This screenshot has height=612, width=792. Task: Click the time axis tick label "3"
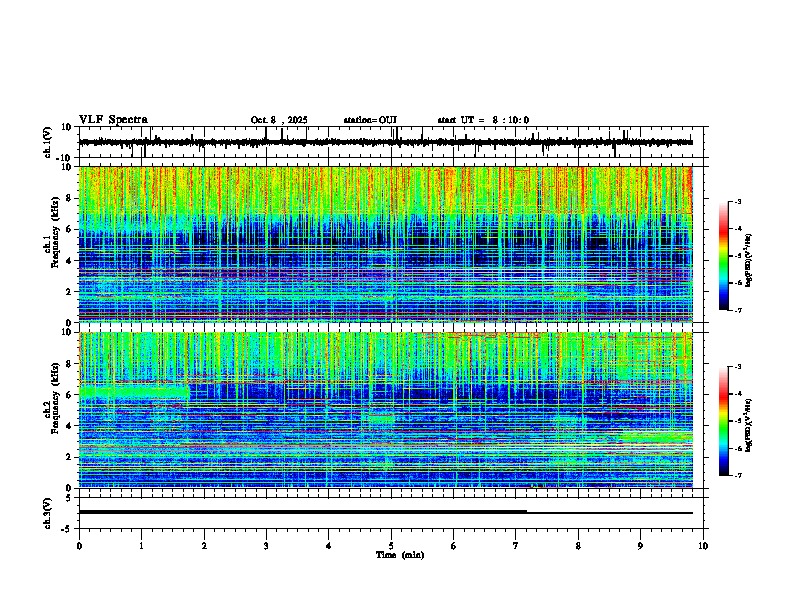(266, 546)
